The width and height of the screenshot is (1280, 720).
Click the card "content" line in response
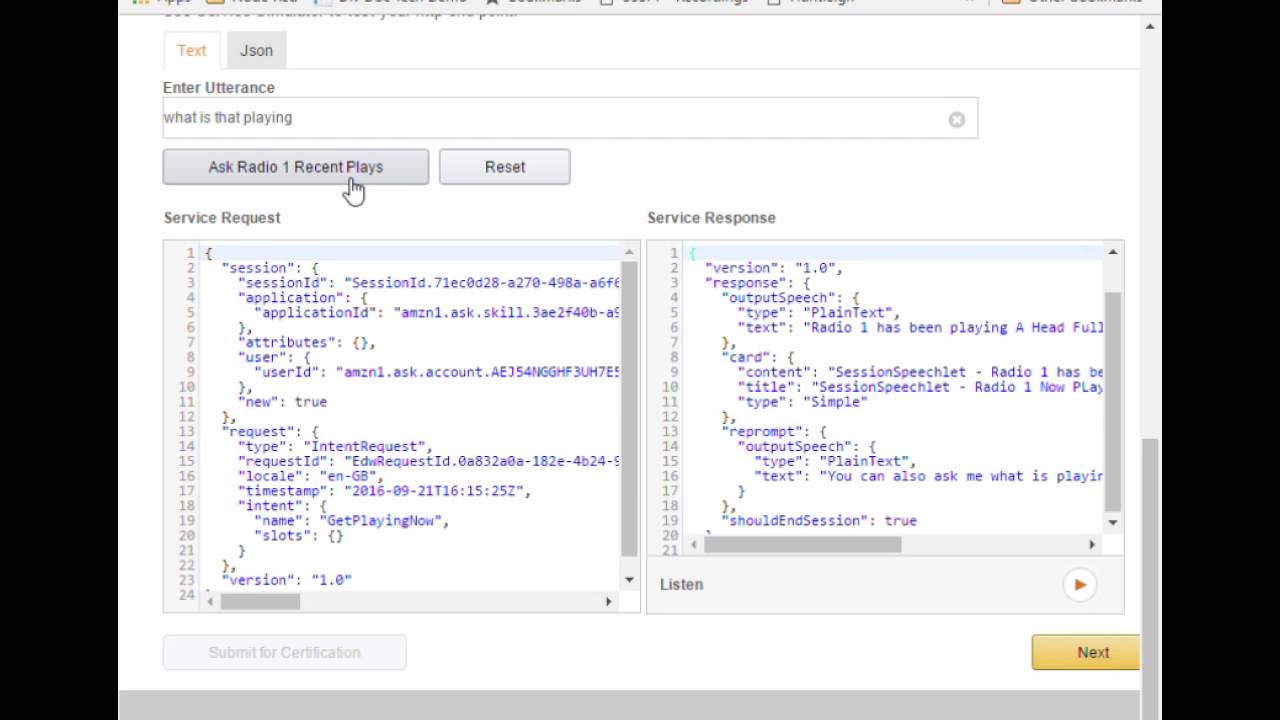pos(920,372)
